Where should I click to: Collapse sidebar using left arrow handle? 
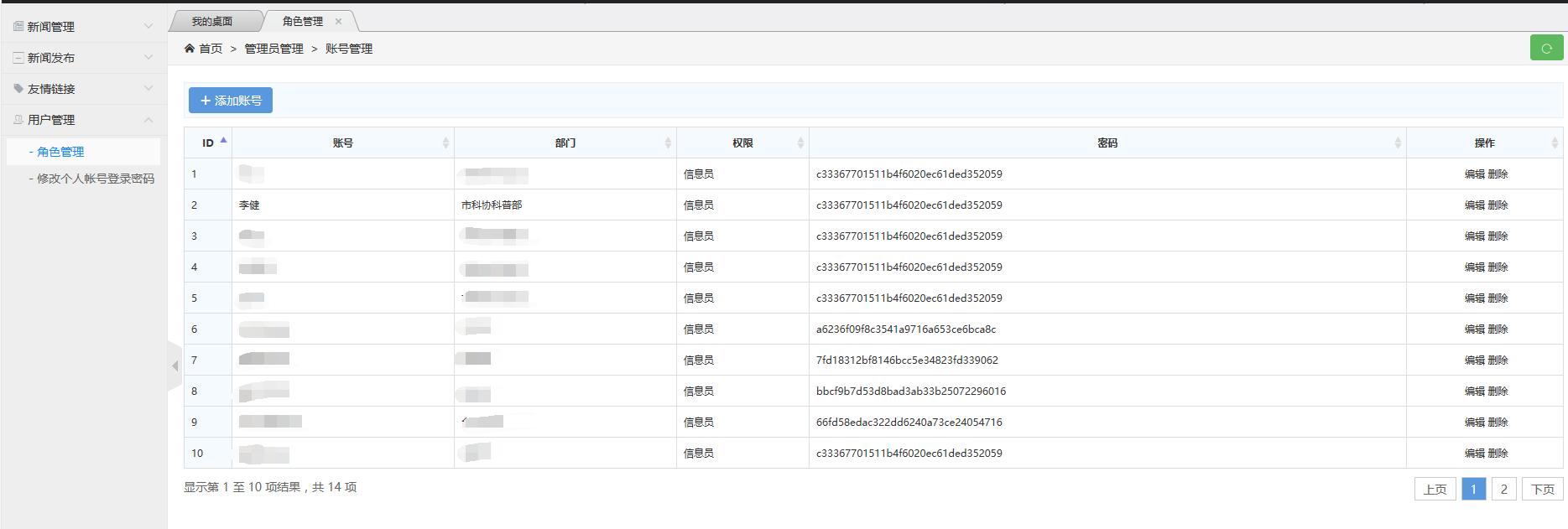[x=175, y=366]
